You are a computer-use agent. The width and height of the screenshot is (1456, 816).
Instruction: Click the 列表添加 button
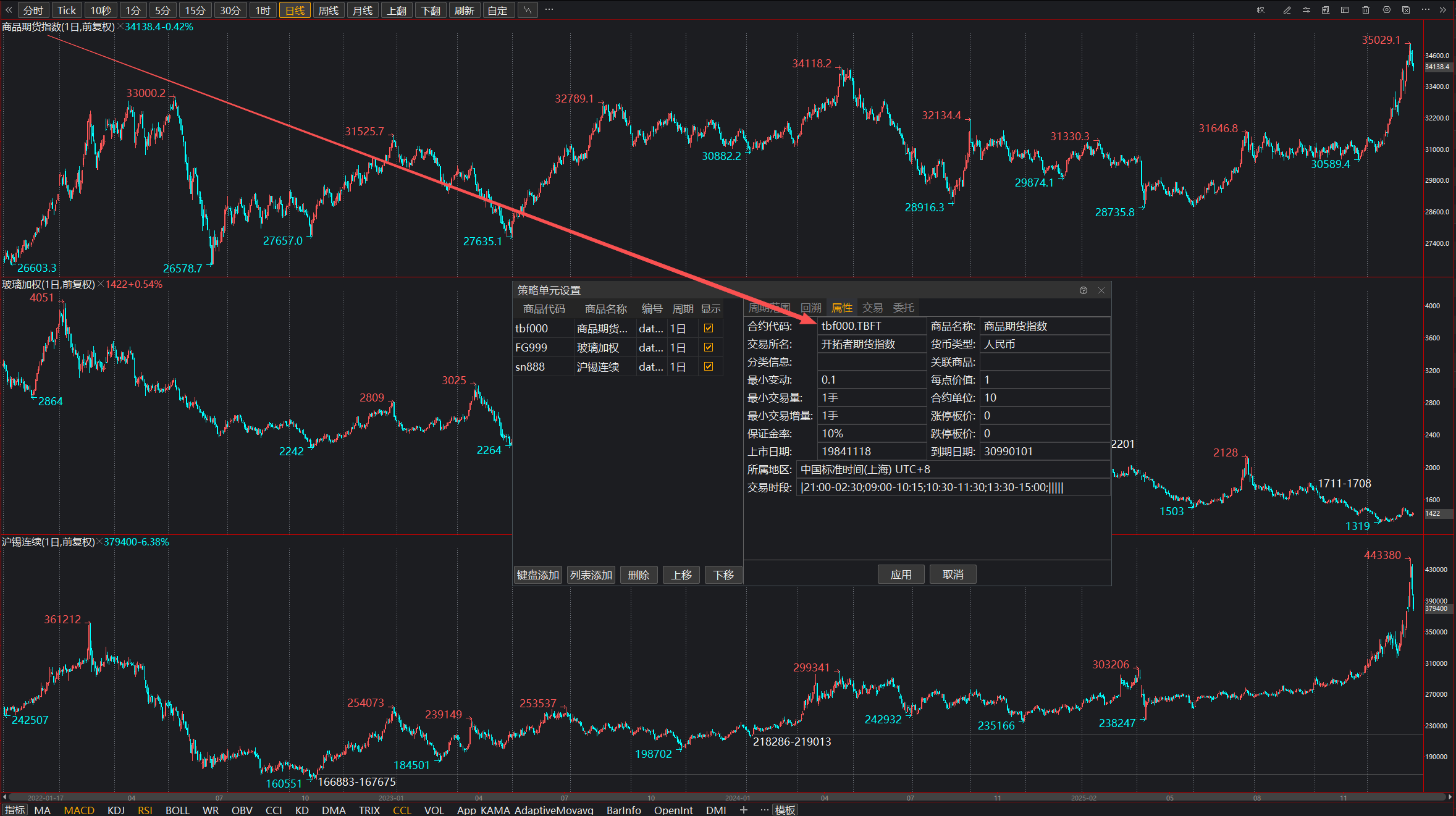tap(591, 575)
